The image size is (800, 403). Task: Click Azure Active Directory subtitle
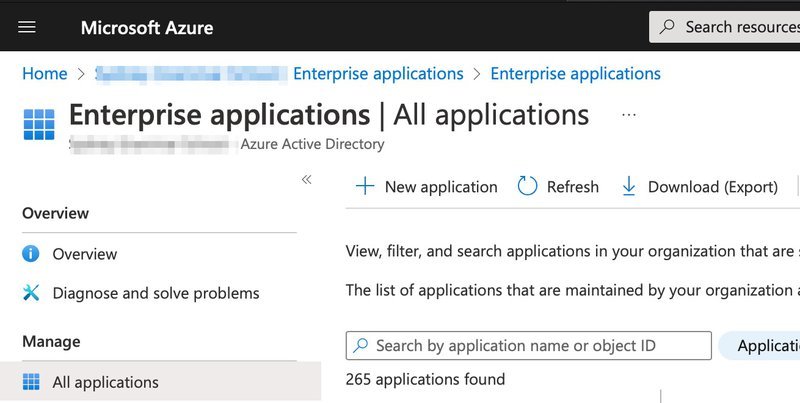(312, 144)
